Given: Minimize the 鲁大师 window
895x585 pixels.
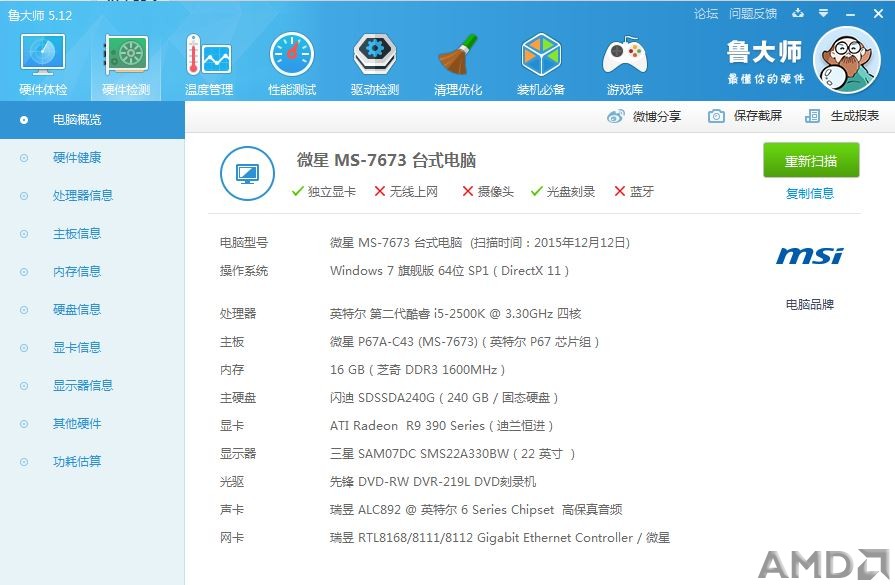Looking at the screenshot, I should [850, 14].
